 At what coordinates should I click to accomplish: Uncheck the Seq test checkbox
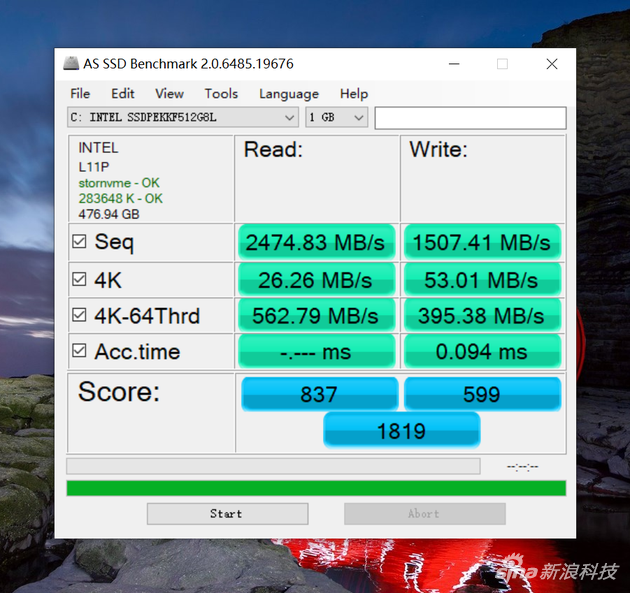tap(79, 241)
